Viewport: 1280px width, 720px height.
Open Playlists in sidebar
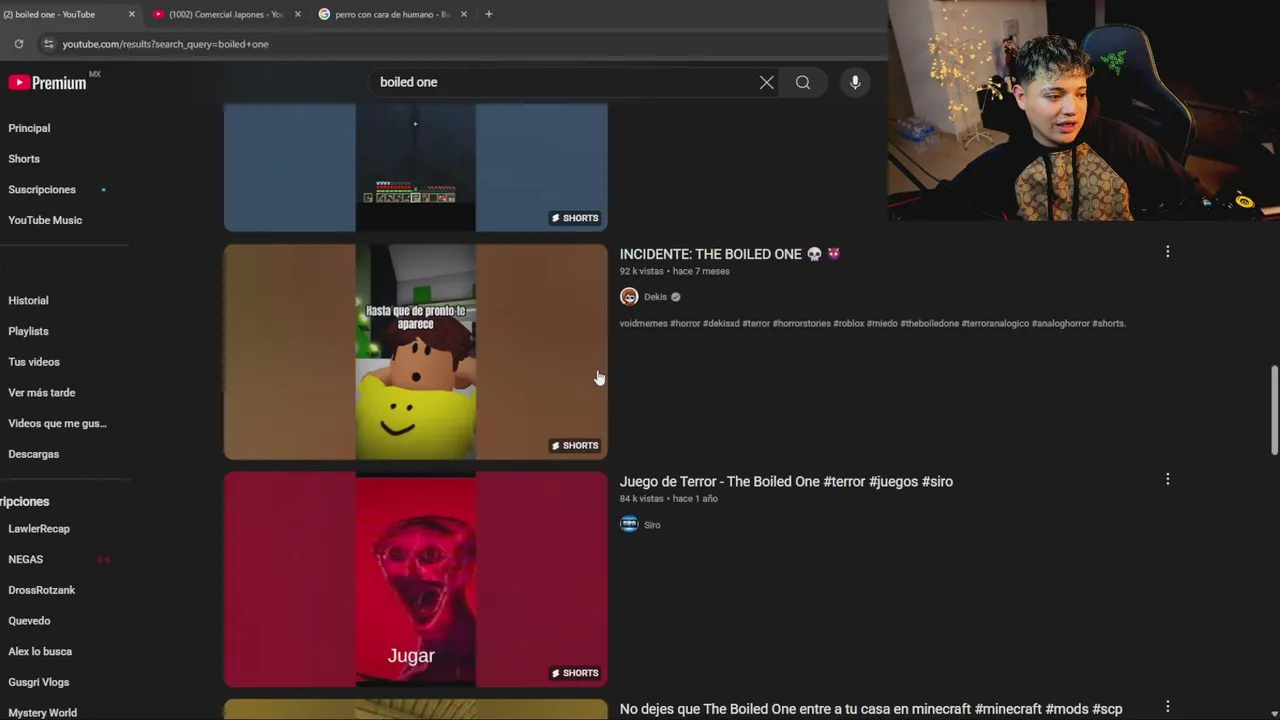click(28, 331)
